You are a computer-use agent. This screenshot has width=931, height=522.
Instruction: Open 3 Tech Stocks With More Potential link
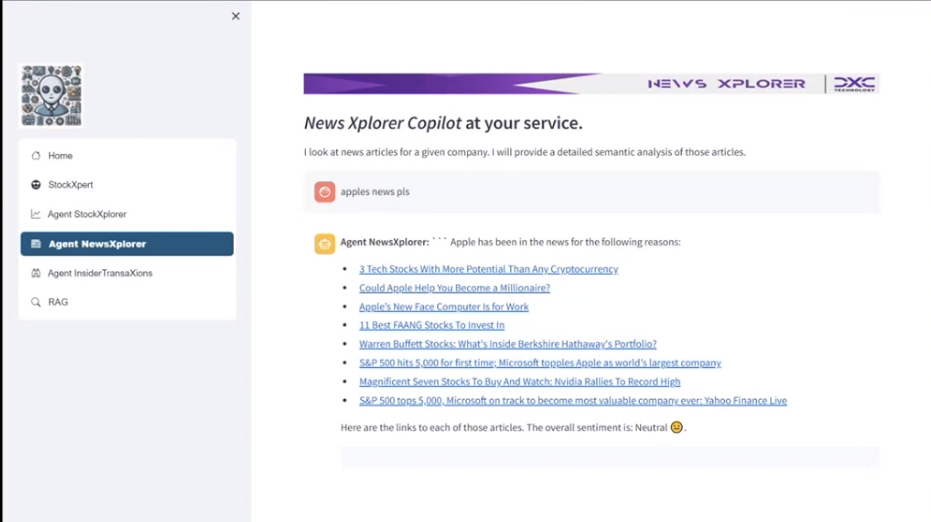tap(488, 269)
